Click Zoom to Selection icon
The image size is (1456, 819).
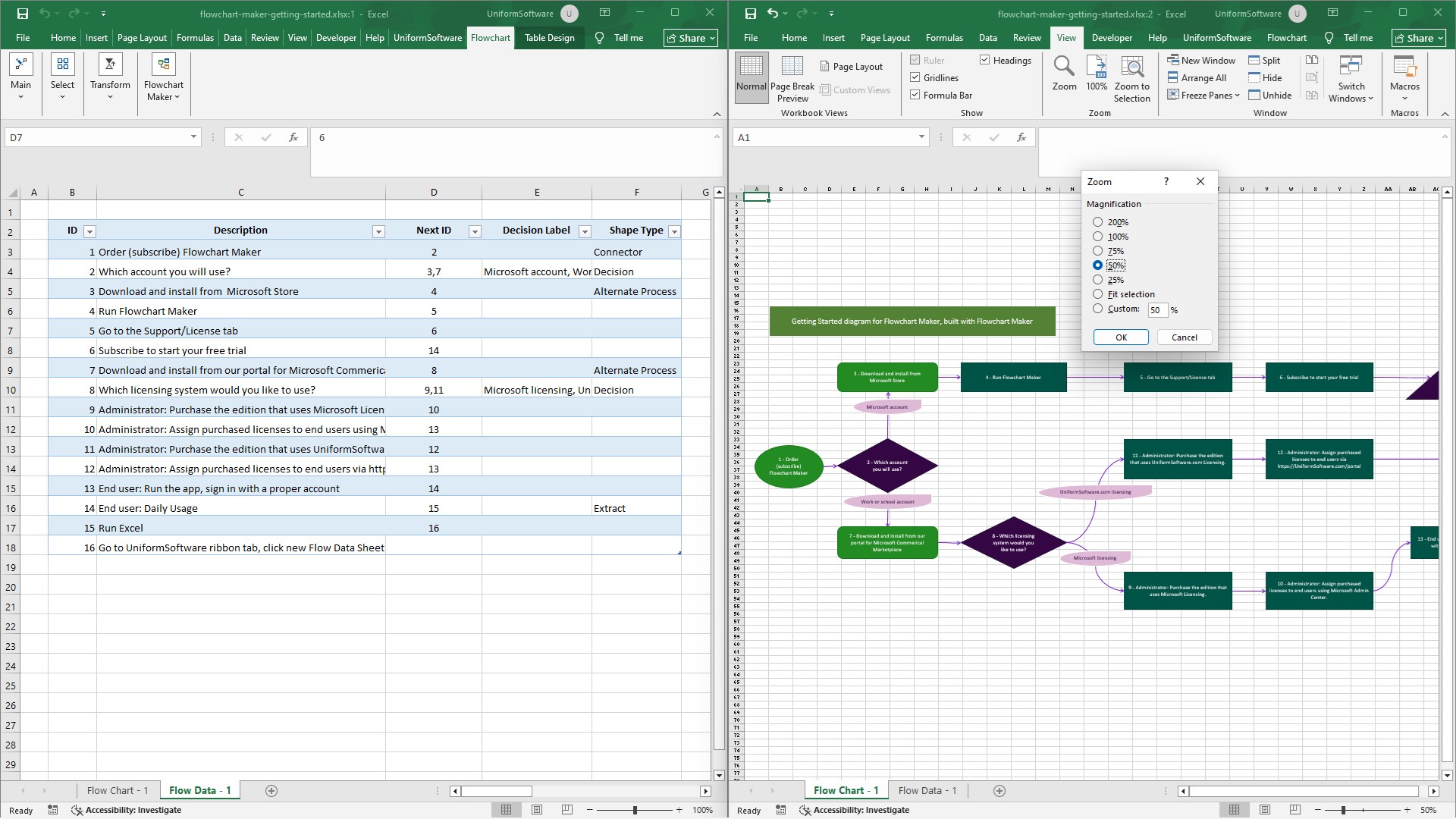1131,67
